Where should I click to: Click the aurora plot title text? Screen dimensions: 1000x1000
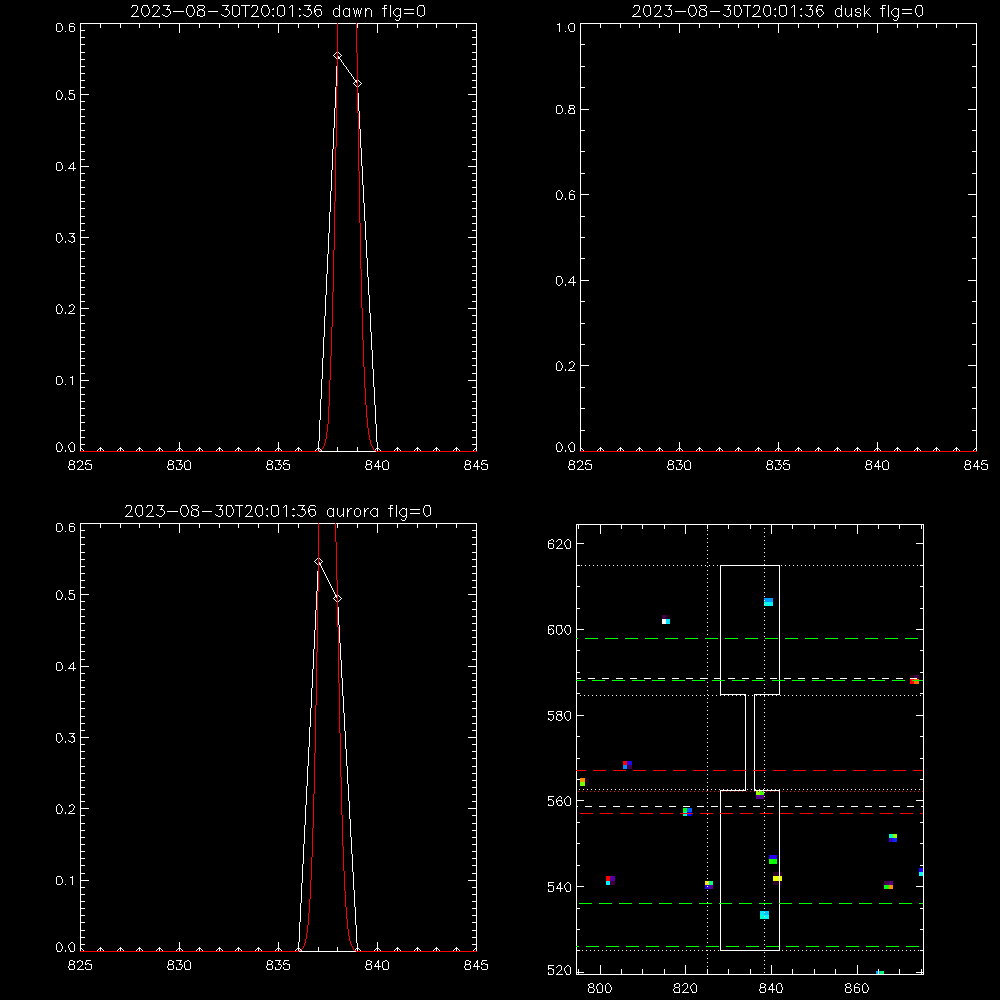[x=278, y=511]
